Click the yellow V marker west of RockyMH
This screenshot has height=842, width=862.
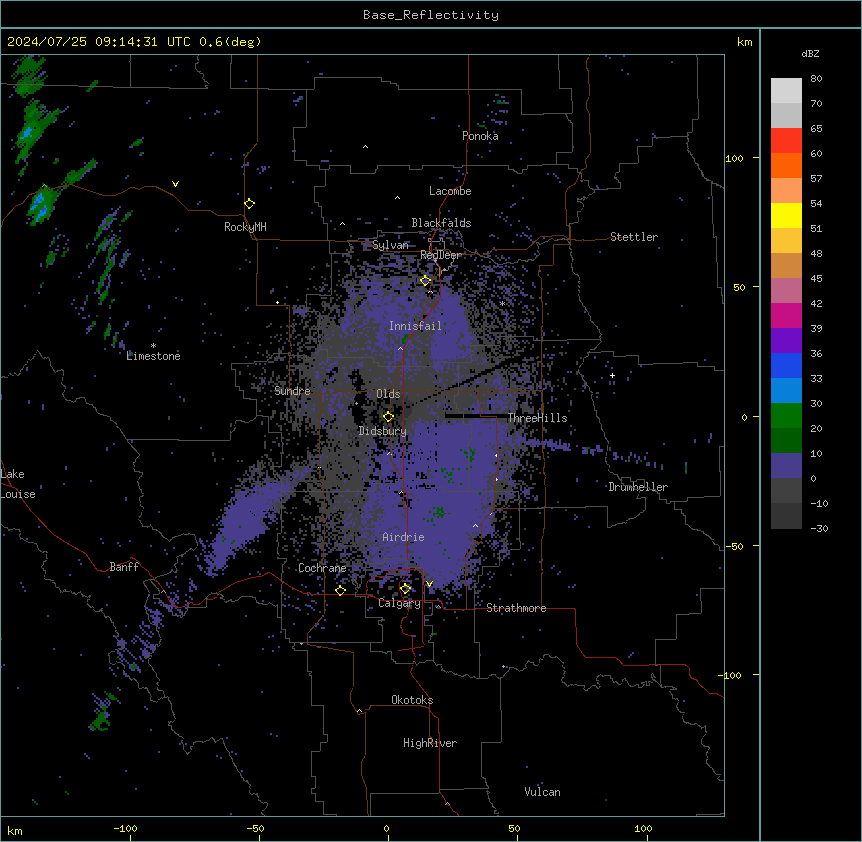pyautogui.click(x=175, y=184)
